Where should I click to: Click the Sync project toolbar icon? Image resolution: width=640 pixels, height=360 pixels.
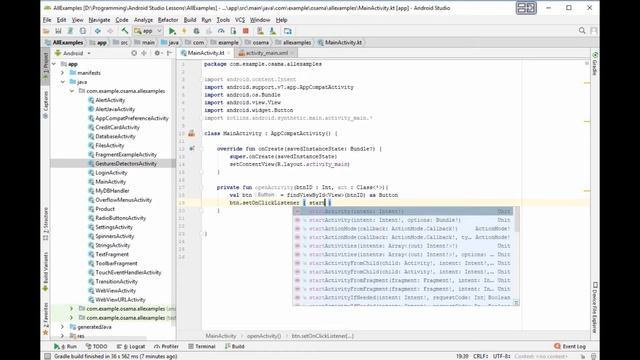tap(70, 31)
